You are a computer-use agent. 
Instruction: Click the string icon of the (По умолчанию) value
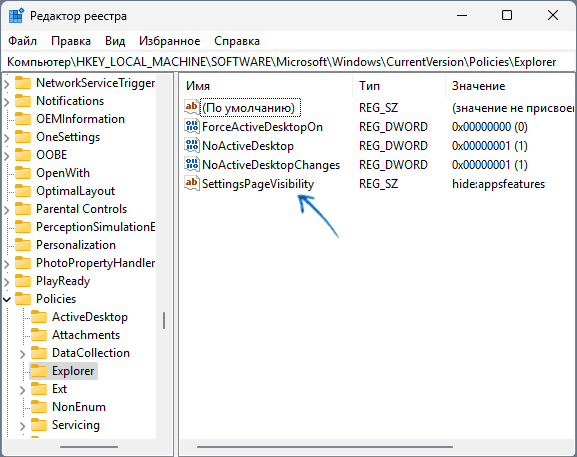point(191,107)
